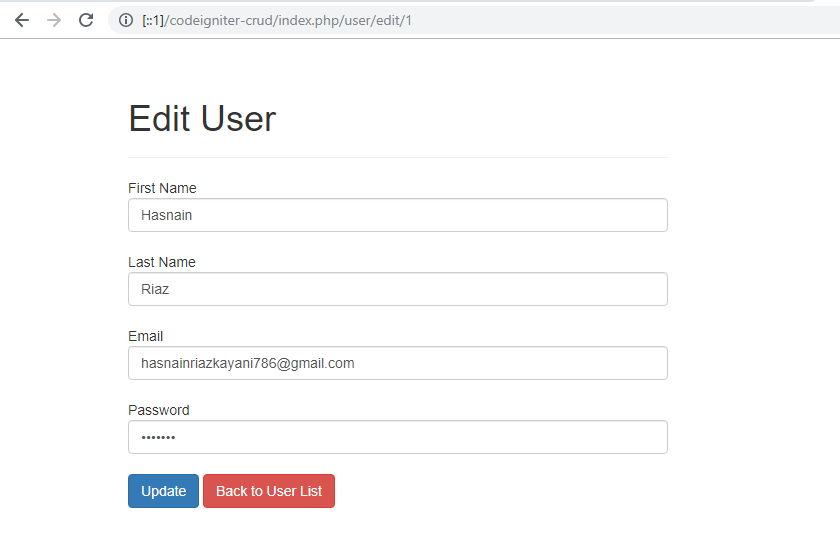The height and width of the screenshot is (551, 840).
Task: Submit the form with the Update button
Action: 163,491
